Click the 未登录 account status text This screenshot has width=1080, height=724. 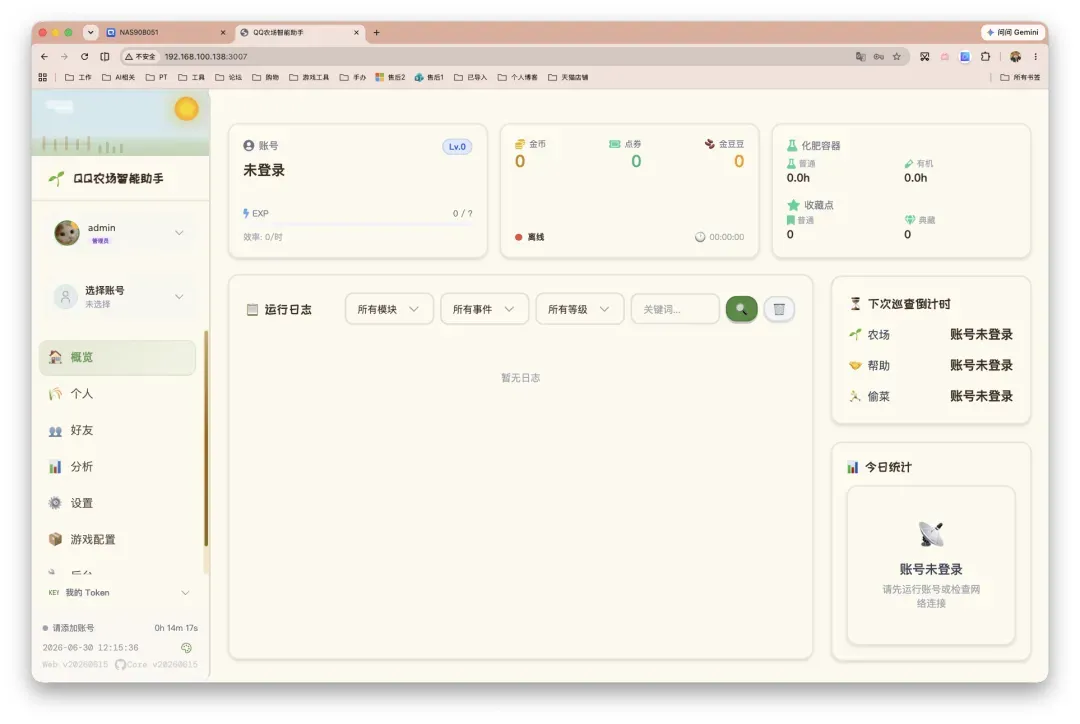coord(264,170)
